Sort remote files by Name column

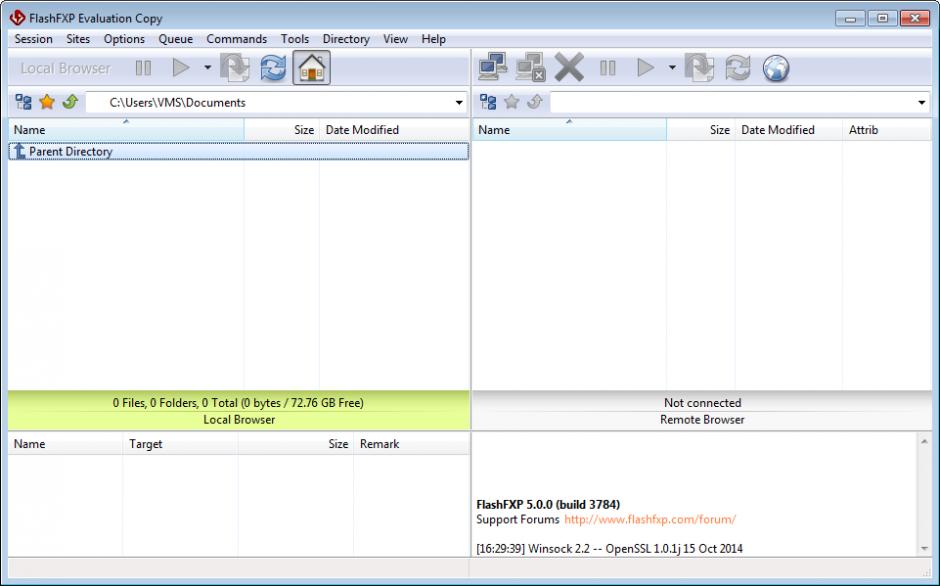pyautogui.click(x=570, y=130)
